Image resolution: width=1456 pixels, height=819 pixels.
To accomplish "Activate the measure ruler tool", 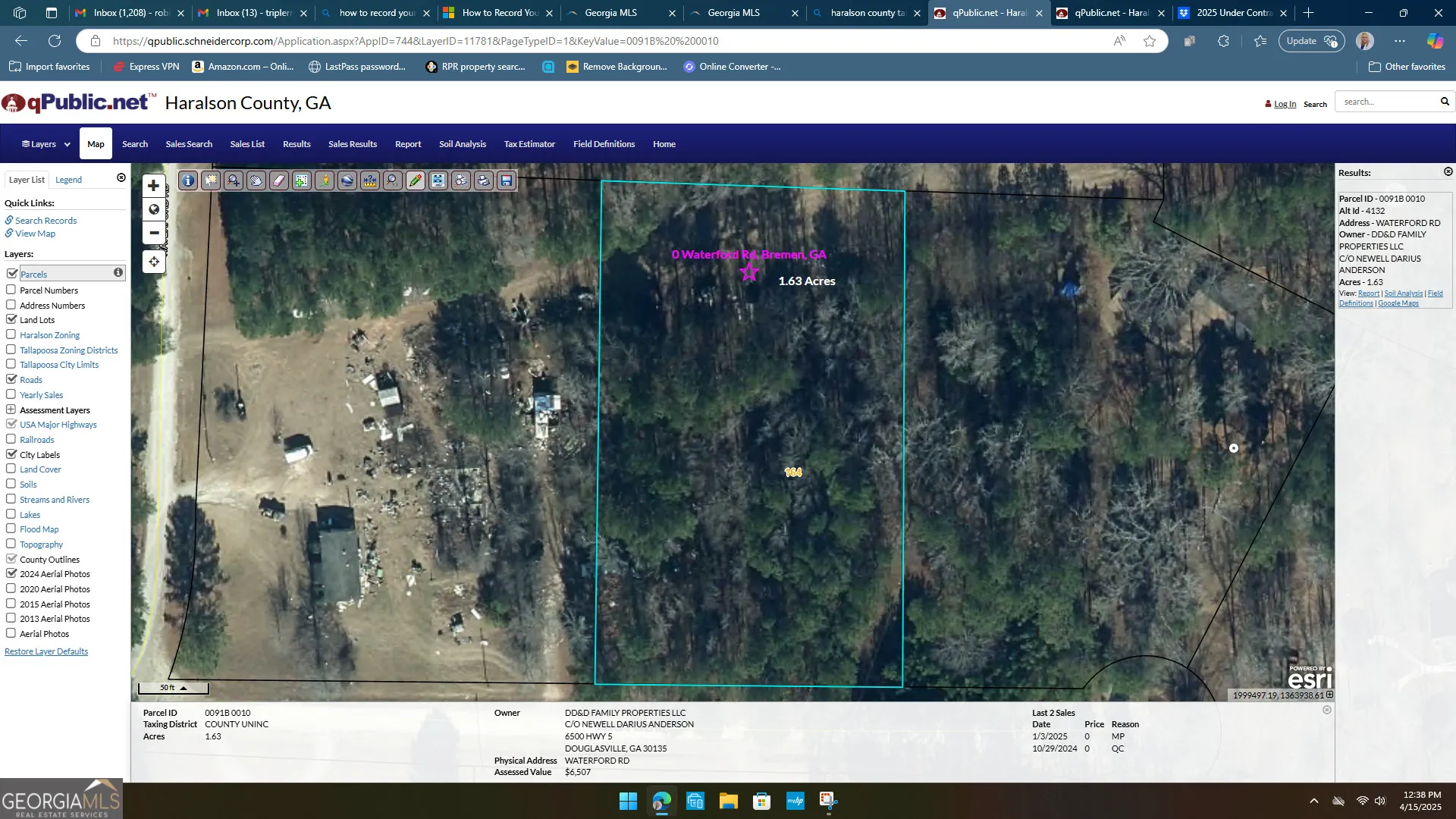I will (x=370, y=180).
